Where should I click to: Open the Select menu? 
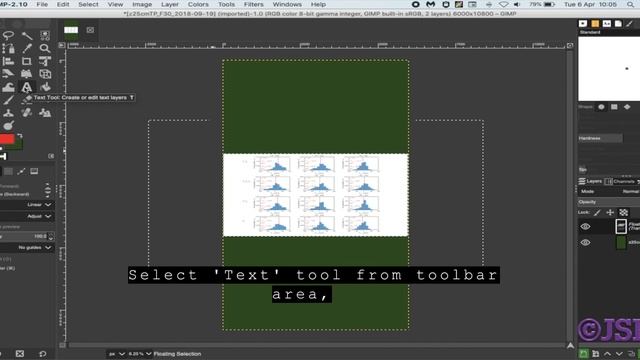coord(88,4)
